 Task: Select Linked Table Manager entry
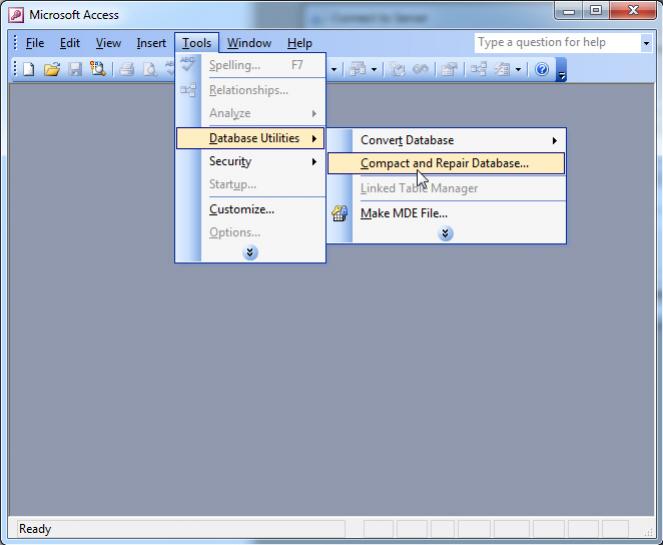(446, 188)
